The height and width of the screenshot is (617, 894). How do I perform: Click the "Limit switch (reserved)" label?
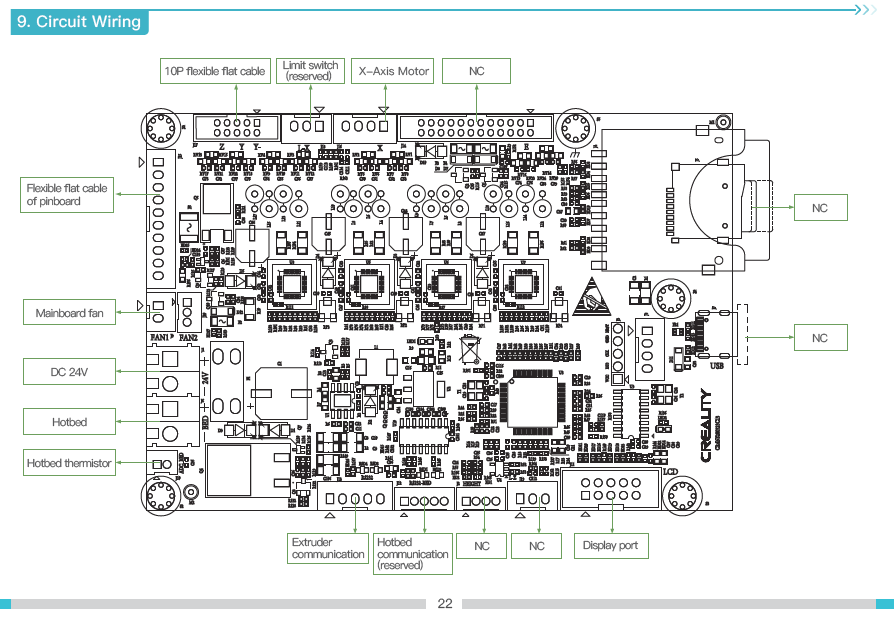[x=310, y=71]
